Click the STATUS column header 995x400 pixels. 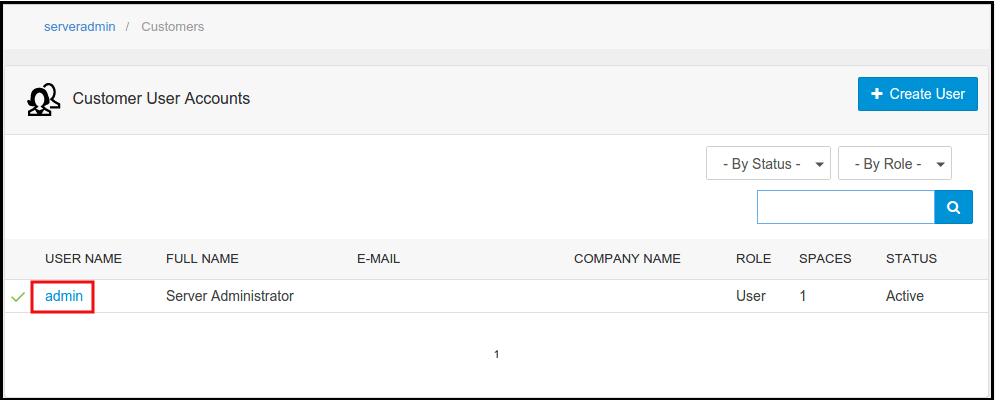pyautogui.click(x=911, y=259)
